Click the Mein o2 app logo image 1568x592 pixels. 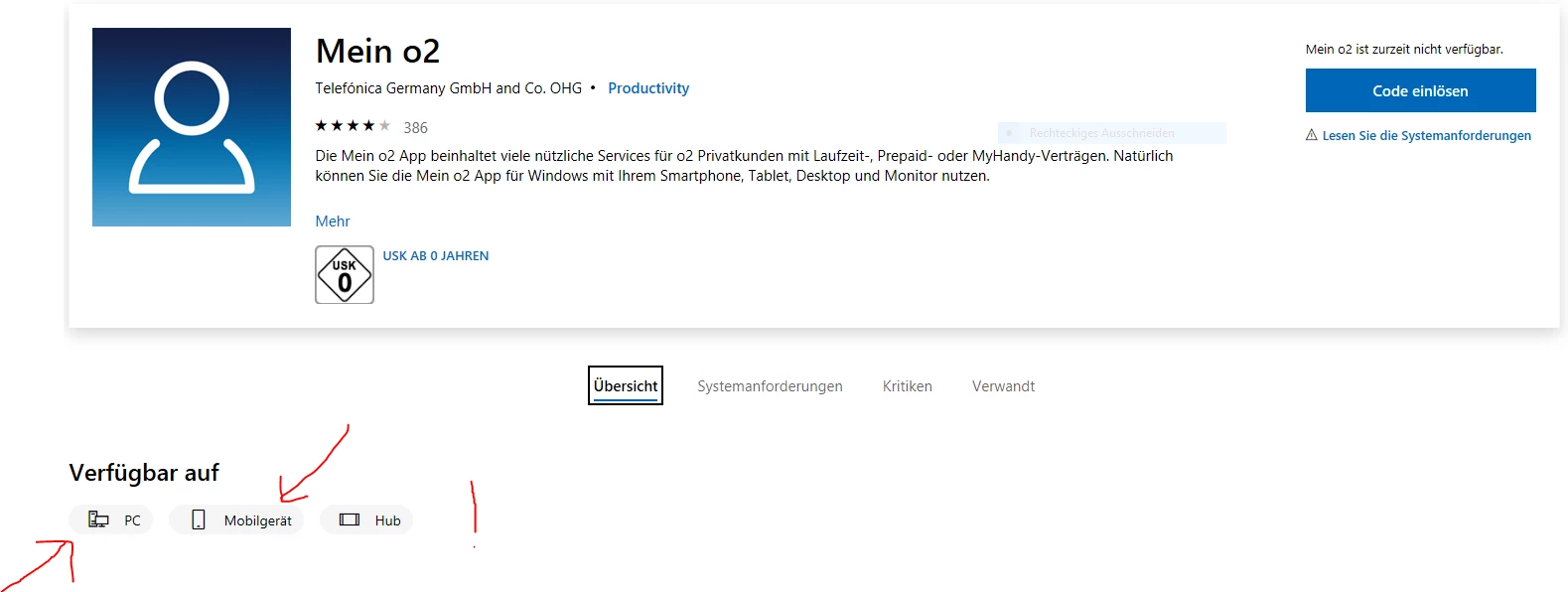[x=192, y=127]
